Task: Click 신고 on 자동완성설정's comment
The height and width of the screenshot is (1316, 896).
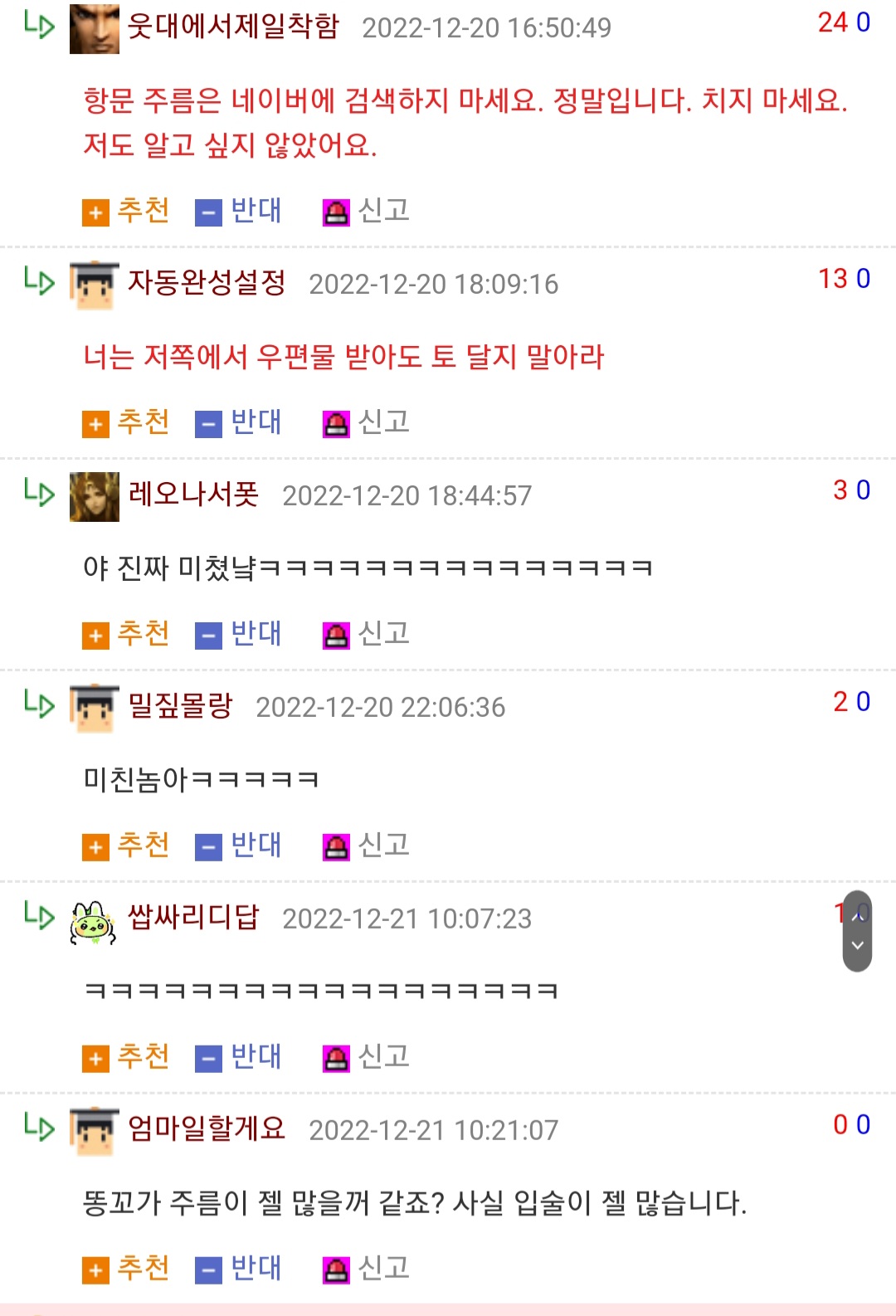Action: [x=383, y=422]
